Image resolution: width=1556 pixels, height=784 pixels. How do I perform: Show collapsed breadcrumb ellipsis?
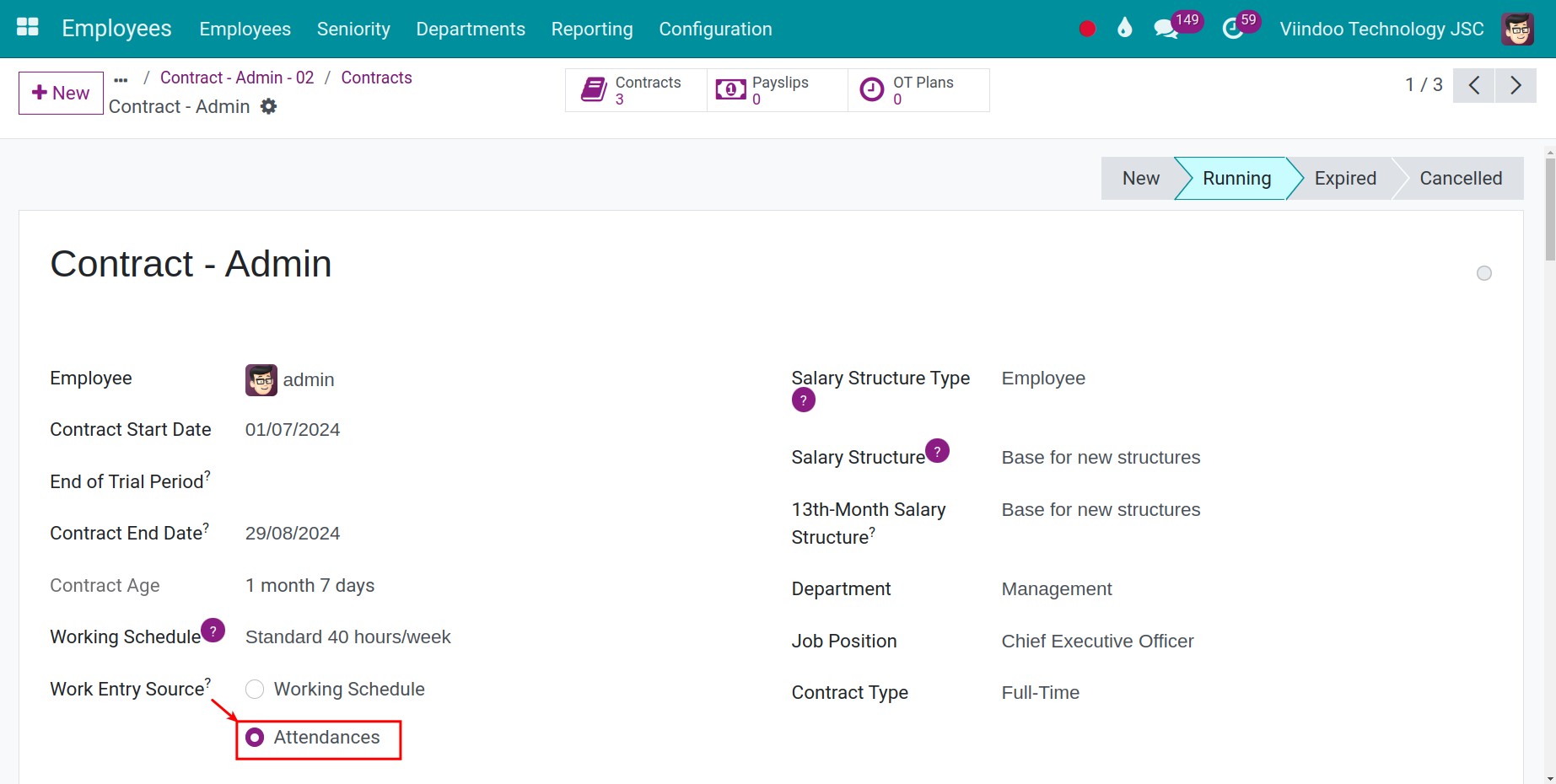(x=121, y=80)
